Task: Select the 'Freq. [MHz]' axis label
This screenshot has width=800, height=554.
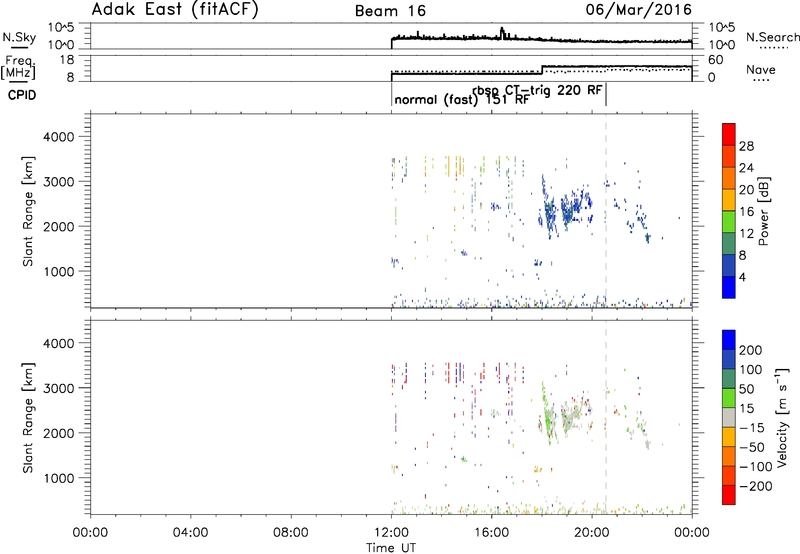Action: [19, 67]
